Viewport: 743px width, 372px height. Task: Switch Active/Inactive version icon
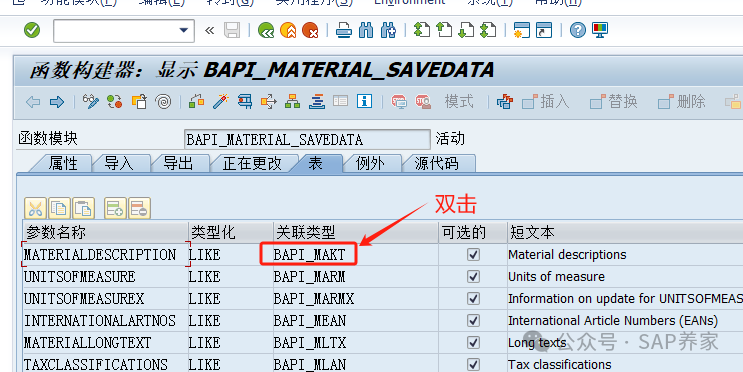click(x=115, y=101)
